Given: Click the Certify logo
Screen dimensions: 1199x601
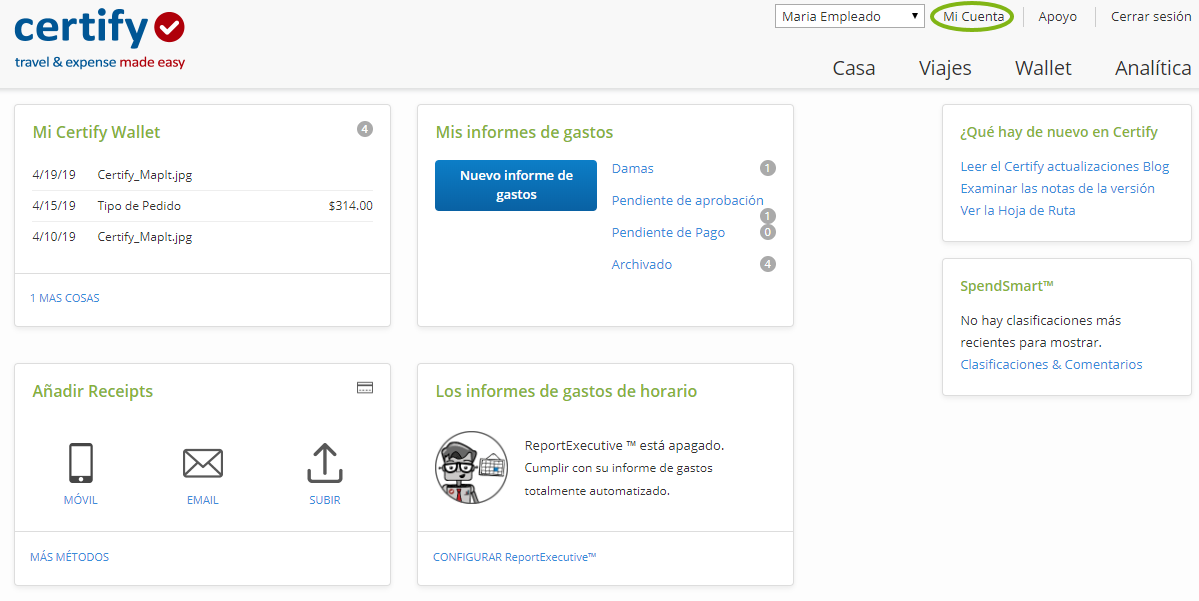Looking at the screenshot, I should click(x=100, y=41).
